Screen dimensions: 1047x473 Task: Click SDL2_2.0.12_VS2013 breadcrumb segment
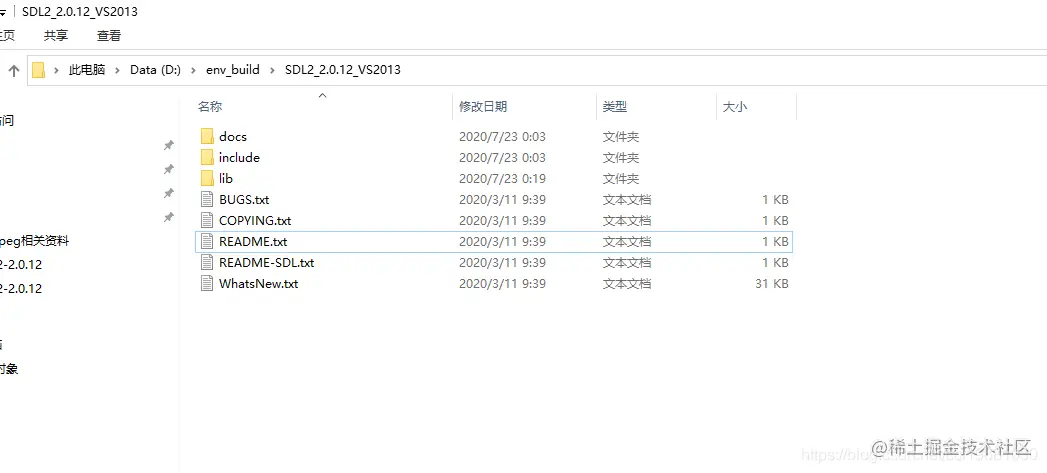tap(343, 69)
